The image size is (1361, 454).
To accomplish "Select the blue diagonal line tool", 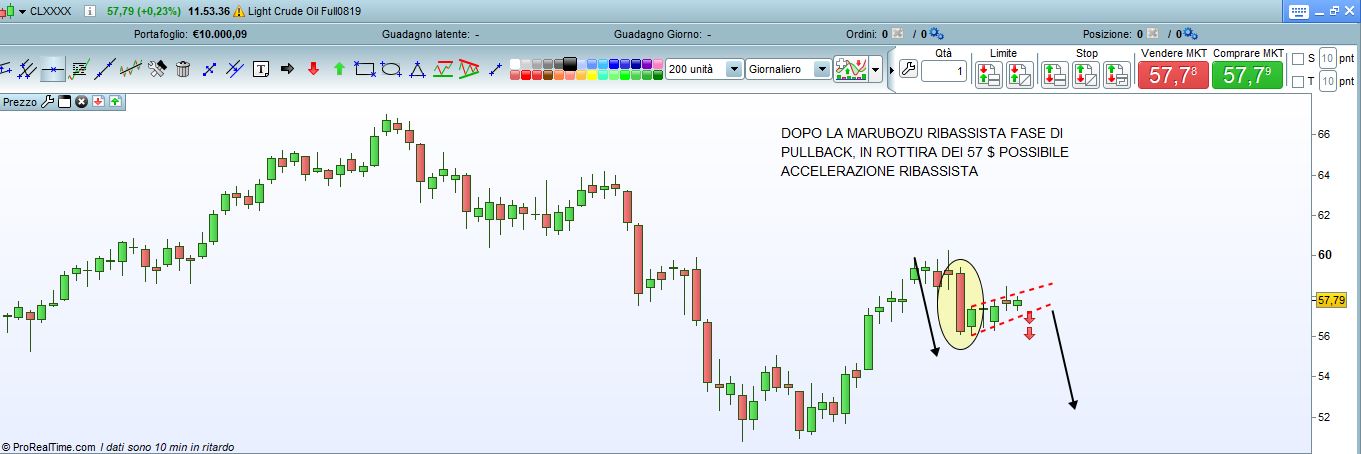I will [x=209, y=69].
